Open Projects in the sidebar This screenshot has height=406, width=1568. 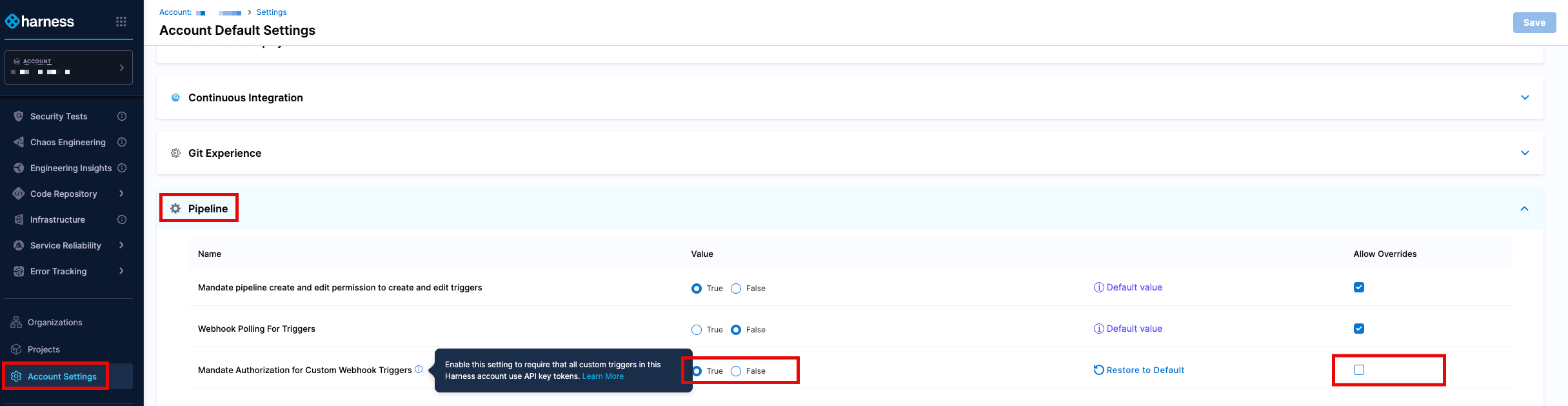point(43,349)
